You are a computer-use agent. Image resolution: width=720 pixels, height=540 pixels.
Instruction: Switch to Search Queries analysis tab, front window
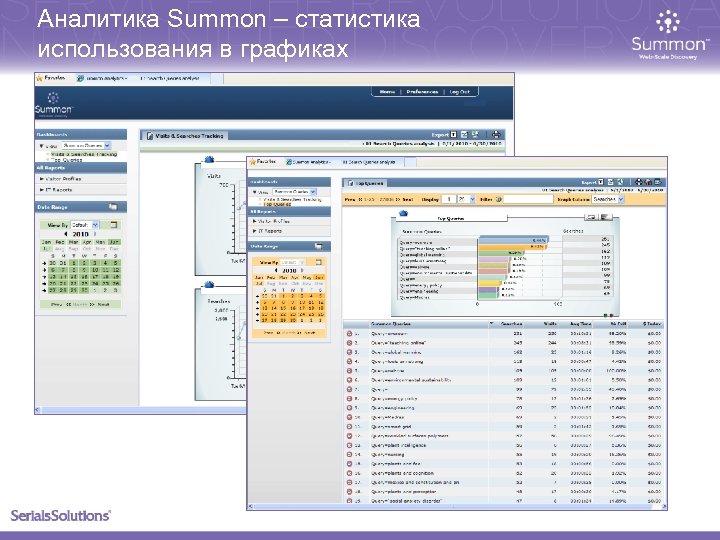tap(369, 162)
